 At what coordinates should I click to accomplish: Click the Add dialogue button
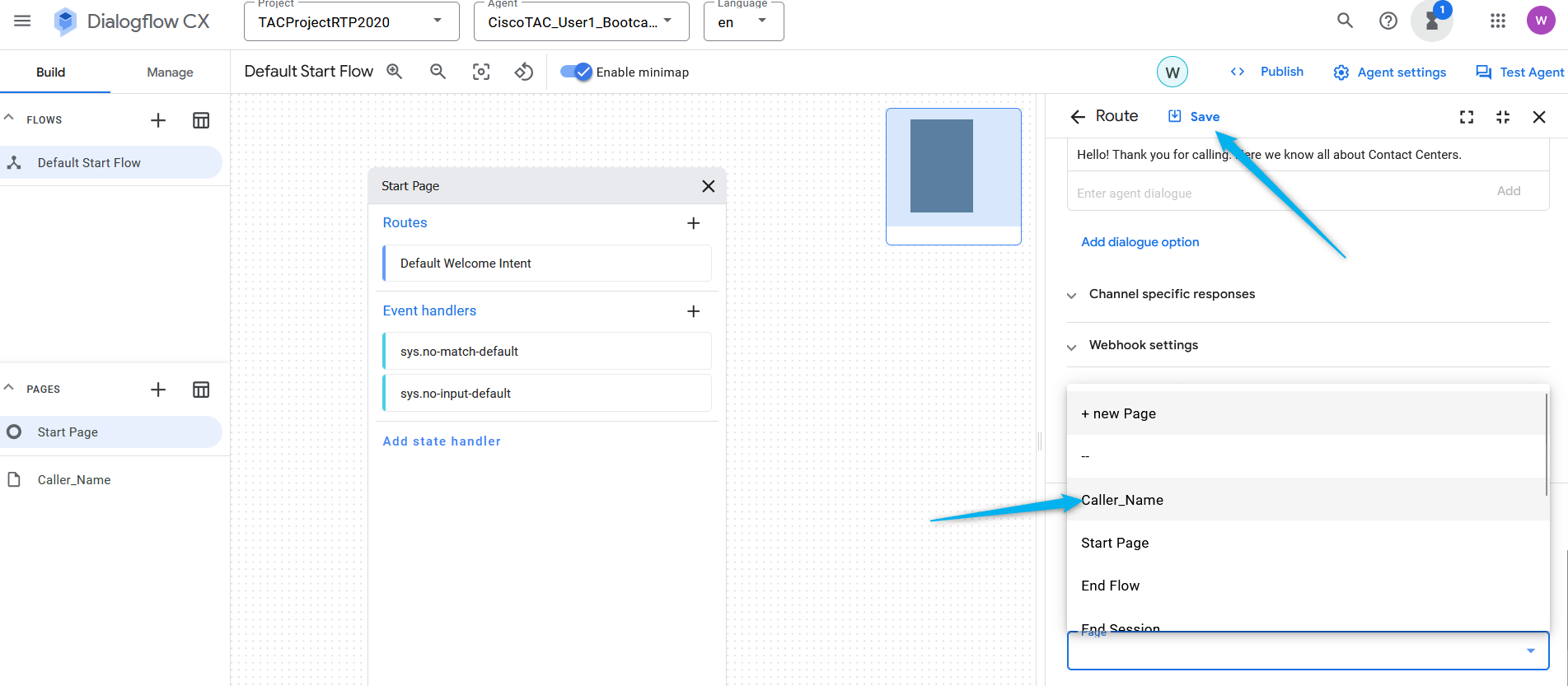click(1509, 191)
